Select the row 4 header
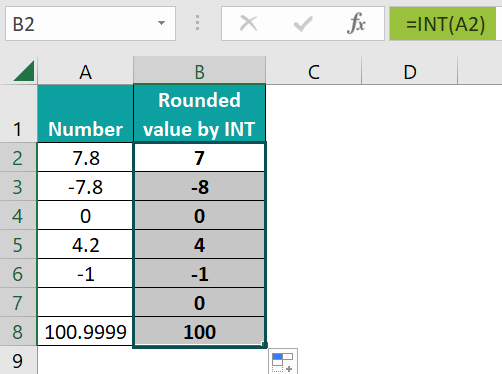Screen dimensions: 502x374 pyautogui.click(x=18, y=215)
